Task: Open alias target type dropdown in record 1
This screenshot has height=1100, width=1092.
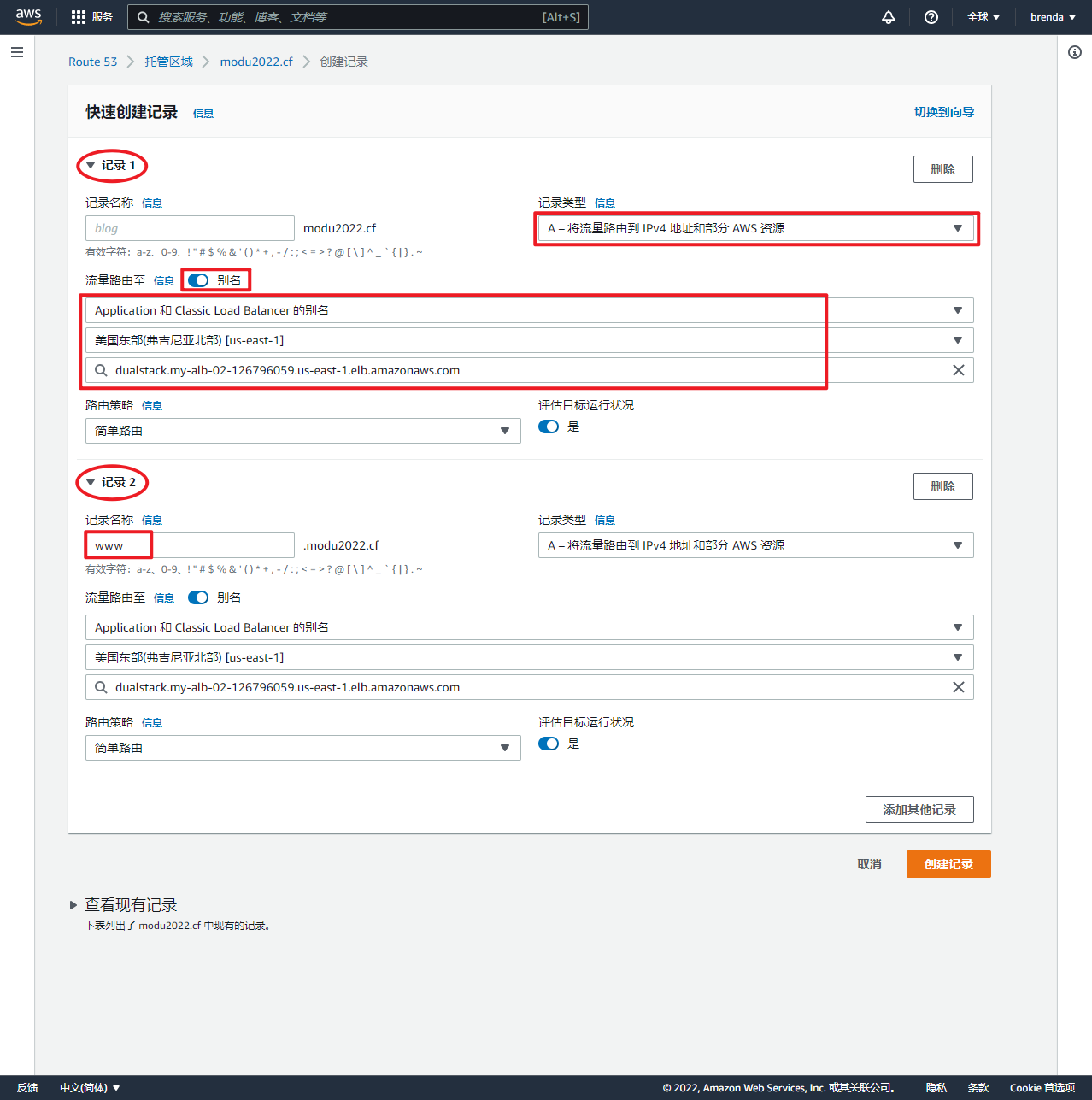Action: click(530, 310)
